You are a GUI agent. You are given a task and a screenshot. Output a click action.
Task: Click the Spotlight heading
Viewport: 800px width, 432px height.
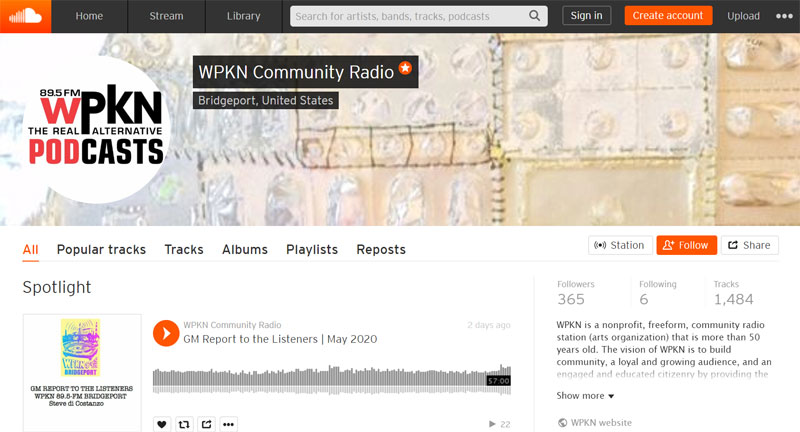click(x=57, y=287)
